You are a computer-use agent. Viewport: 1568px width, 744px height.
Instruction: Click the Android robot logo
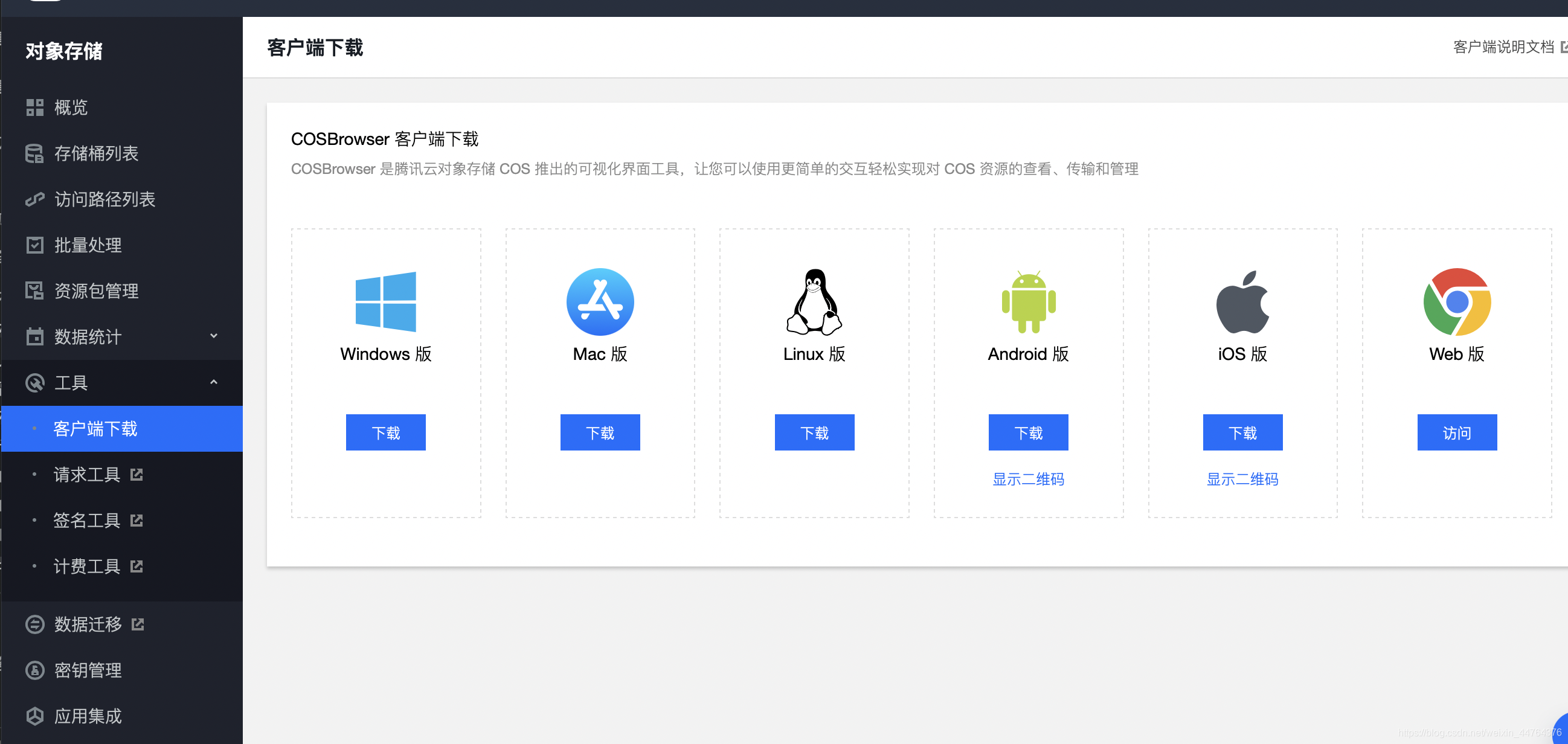1029,302
